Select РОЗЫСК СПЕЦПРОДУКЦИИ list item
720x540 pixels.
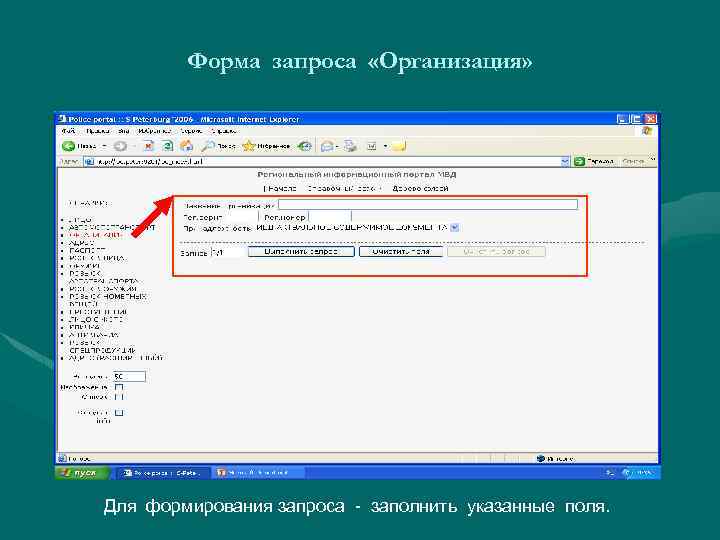point(102,347)
